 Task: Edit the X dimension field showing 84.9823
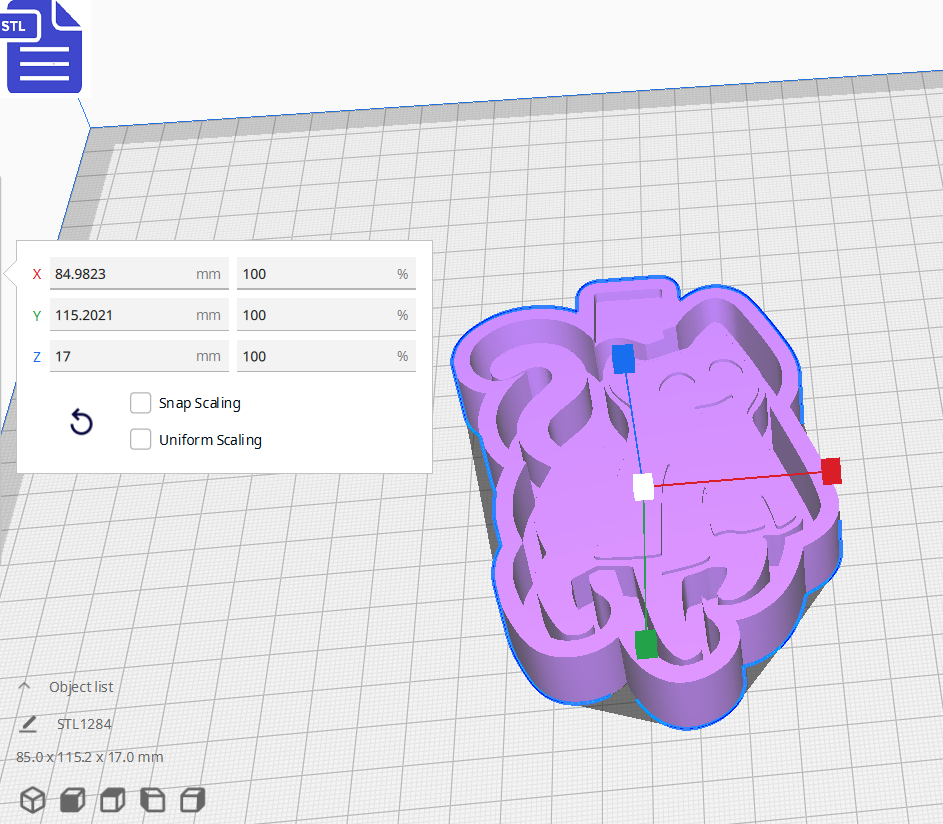click(x=138, y=273)
